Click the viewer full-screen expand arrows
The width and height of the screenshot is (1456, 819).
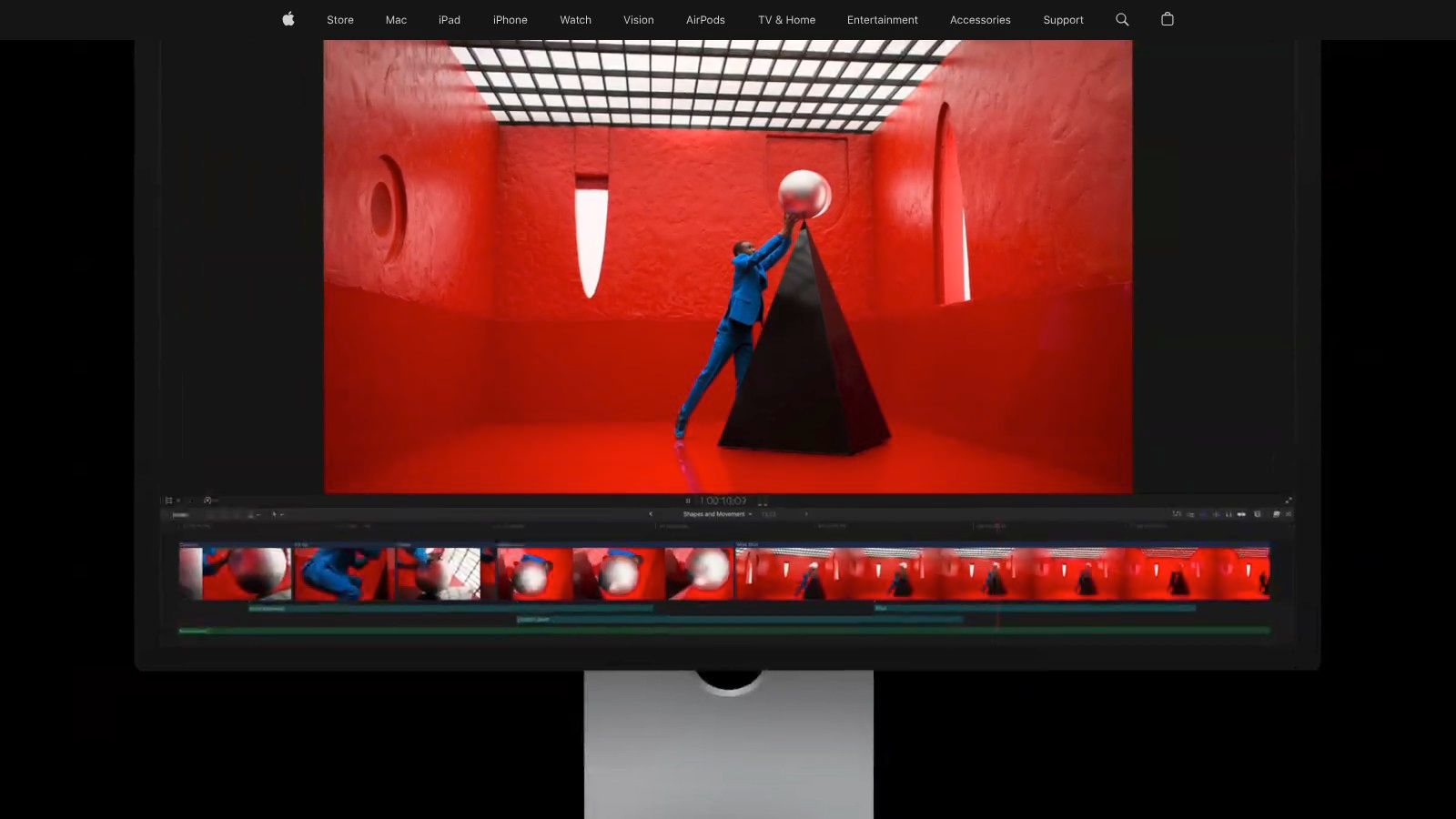(x=1289, y=500)
